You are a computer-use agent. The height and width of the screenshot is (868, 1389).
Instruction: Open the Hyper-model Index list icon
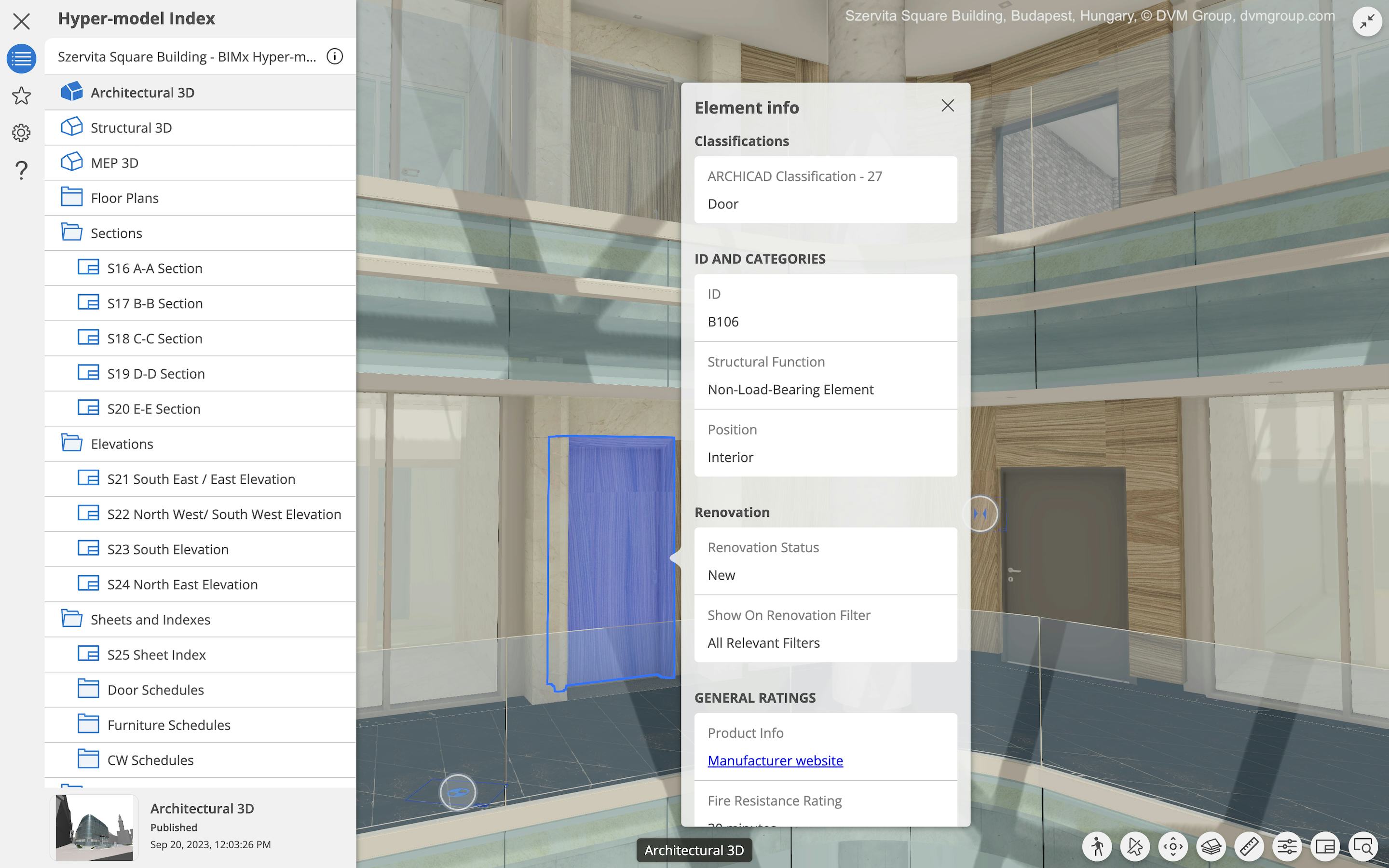21,58
